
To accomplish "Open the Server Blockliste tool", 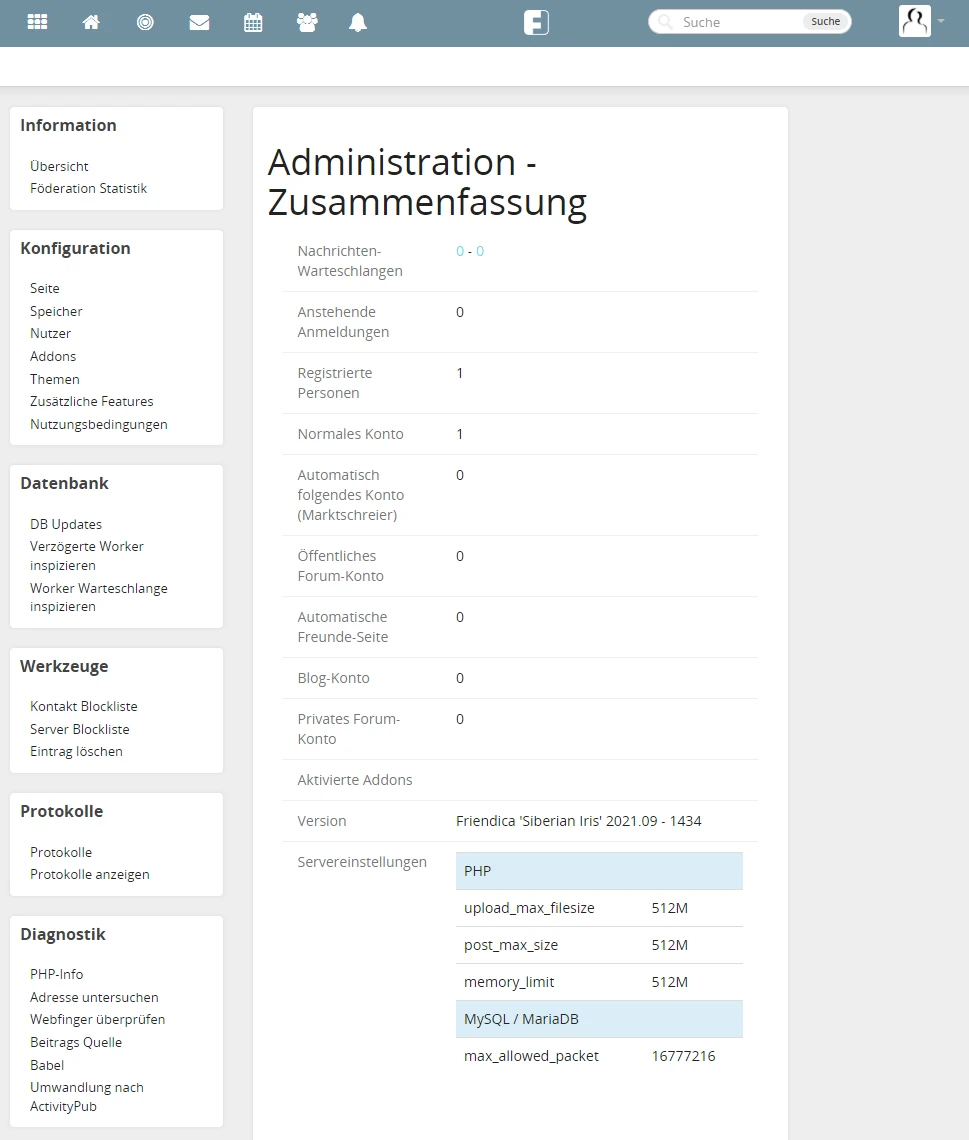I will [x=80, y=729].
